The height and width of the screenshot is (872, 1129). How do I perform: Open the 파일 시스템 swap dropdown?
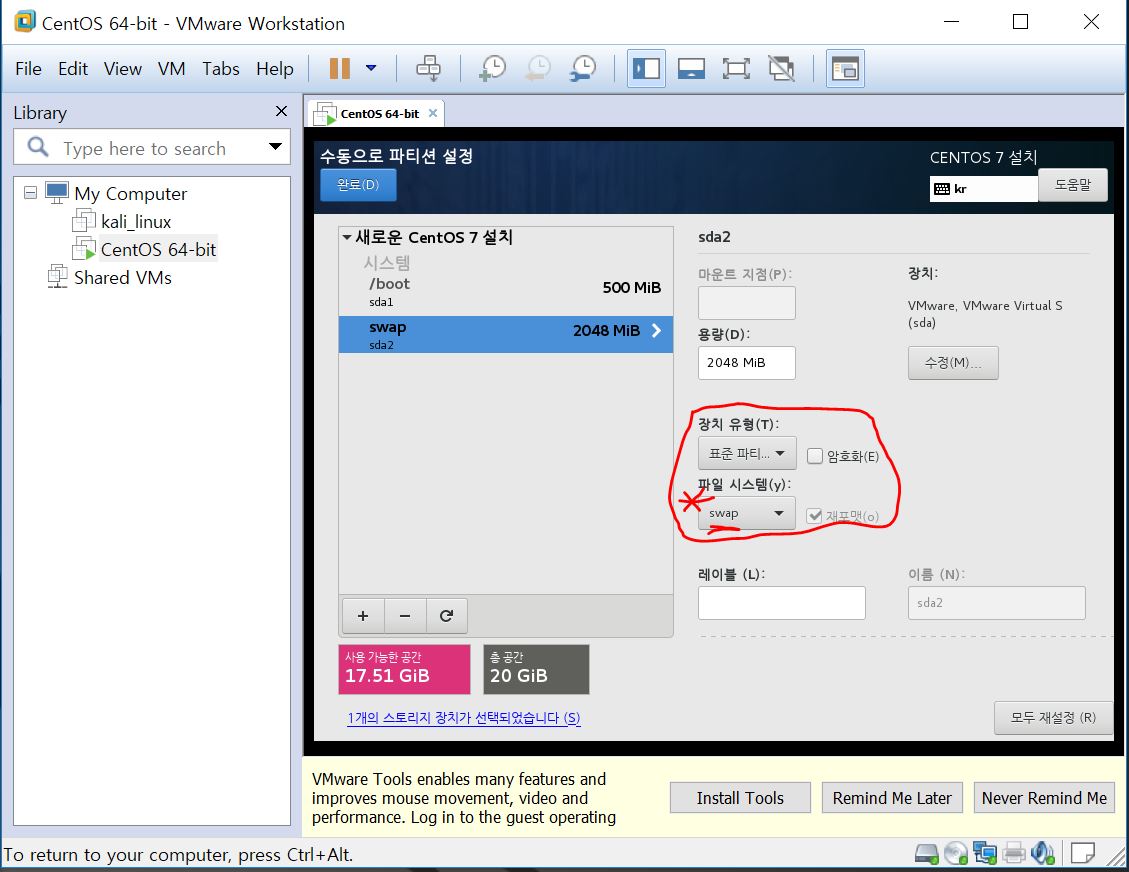(x=747, y=513)
